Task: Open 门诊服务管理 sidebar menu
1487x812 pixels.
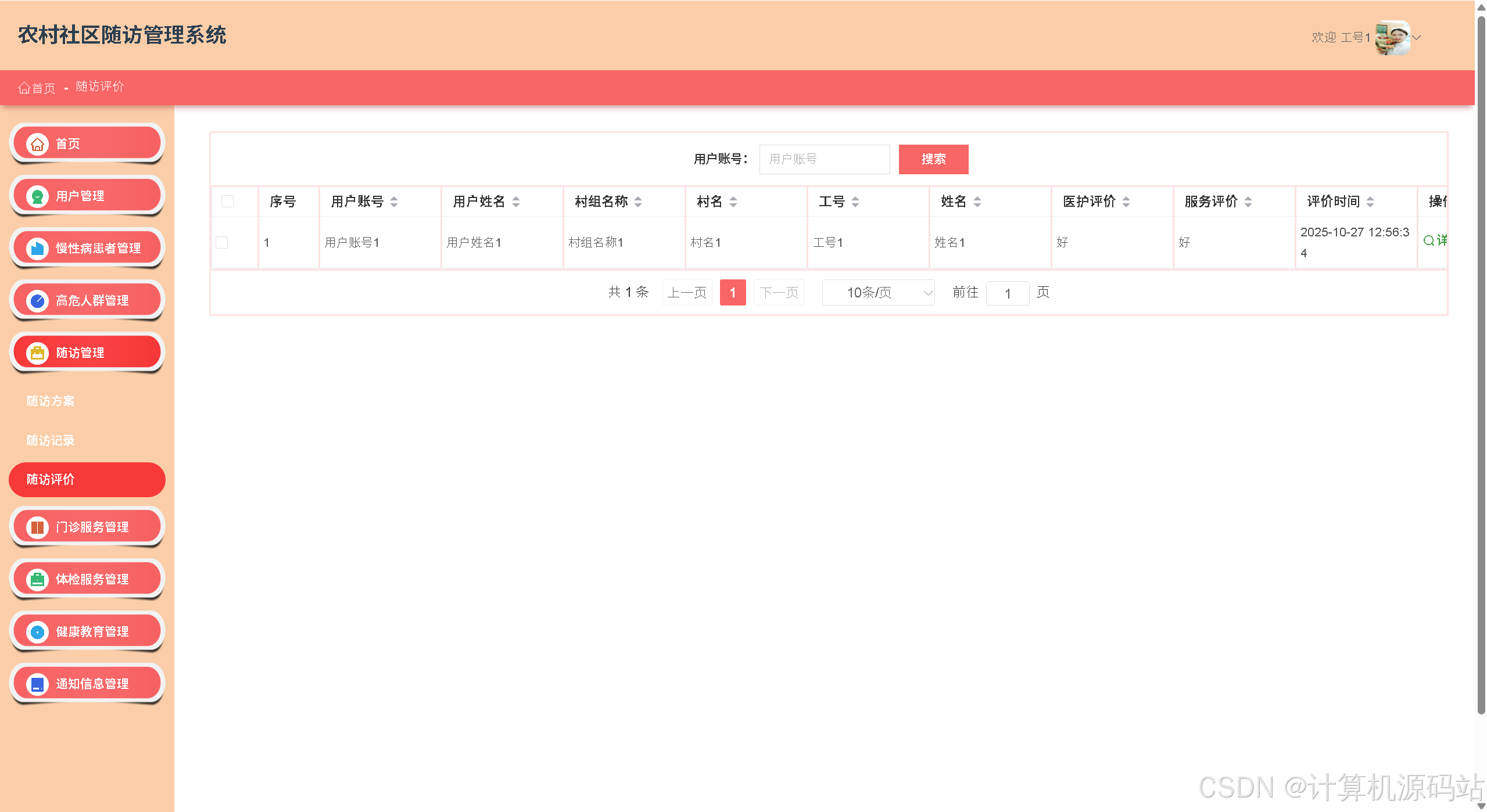Action: tap(87, 527)
